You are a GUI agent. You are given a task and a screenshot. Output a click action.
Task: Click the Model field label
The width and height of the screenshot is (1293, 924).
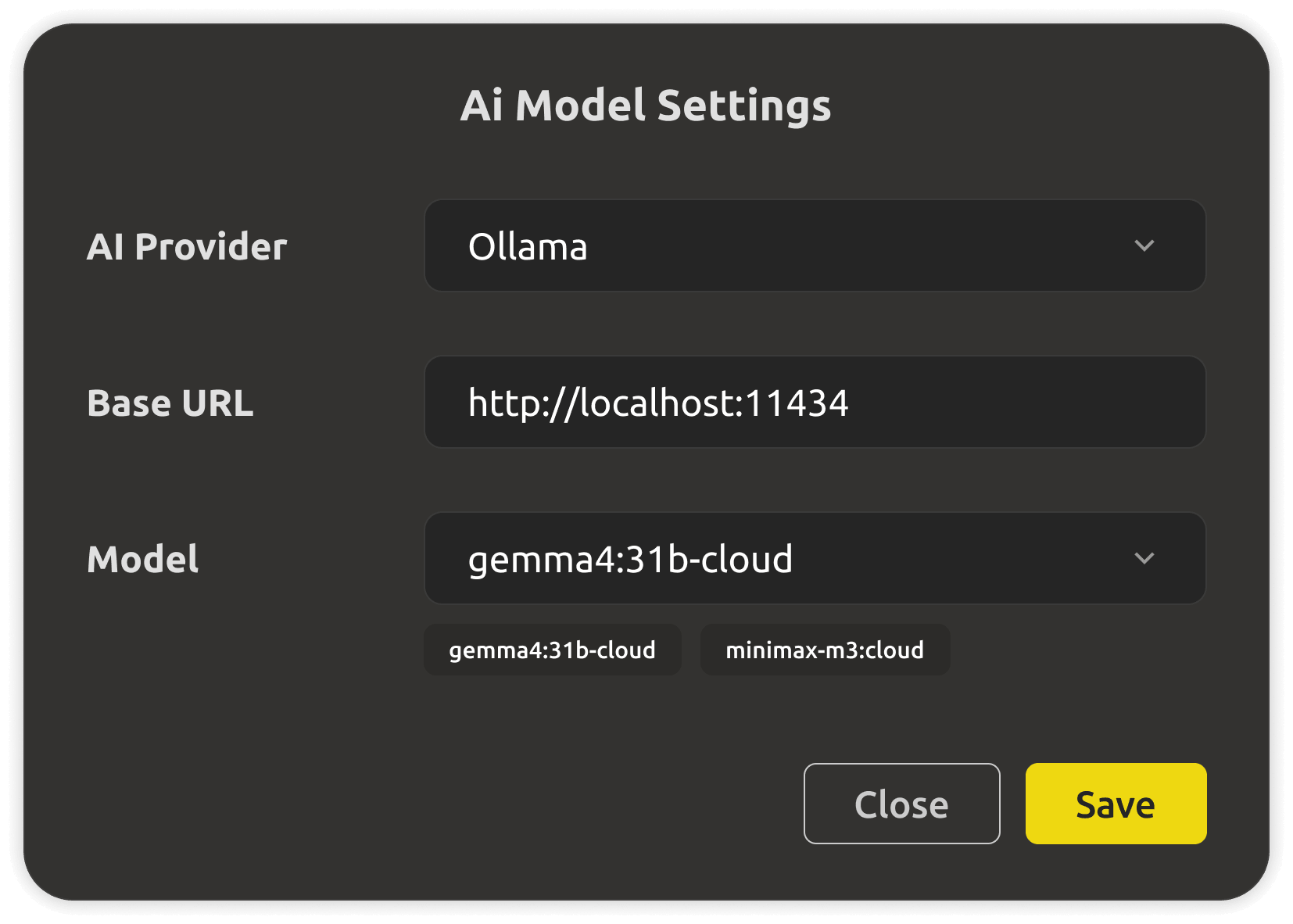143,560
